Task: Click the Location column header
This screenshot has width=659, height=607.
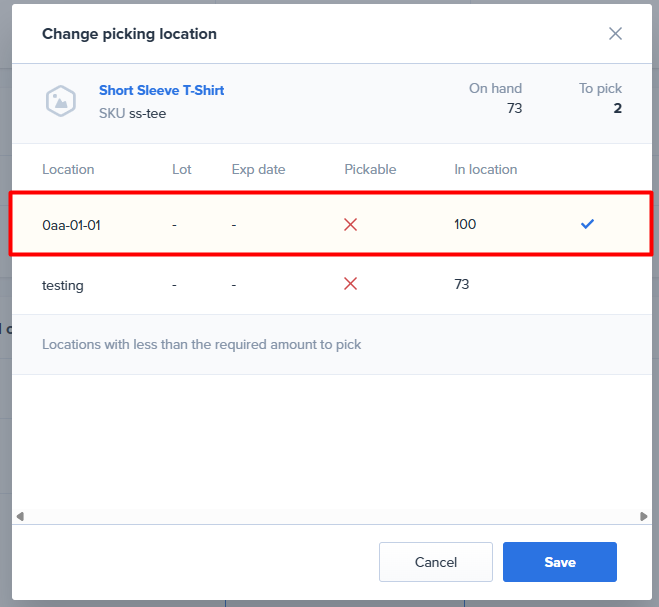Action: 68,169
